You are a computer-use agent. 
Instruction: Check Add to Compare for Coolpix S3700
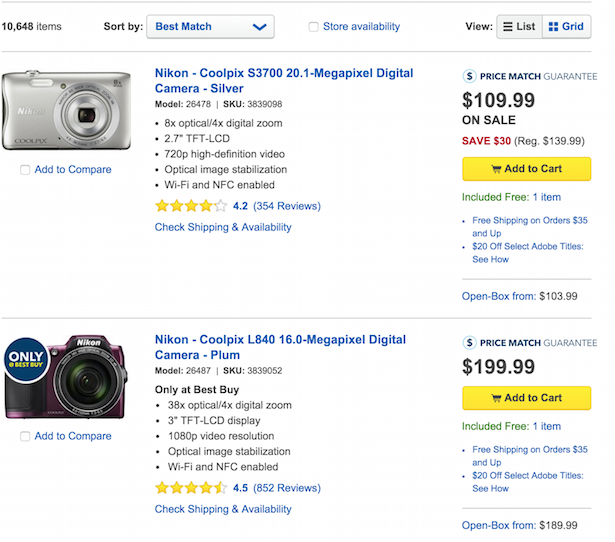point(25,170)
